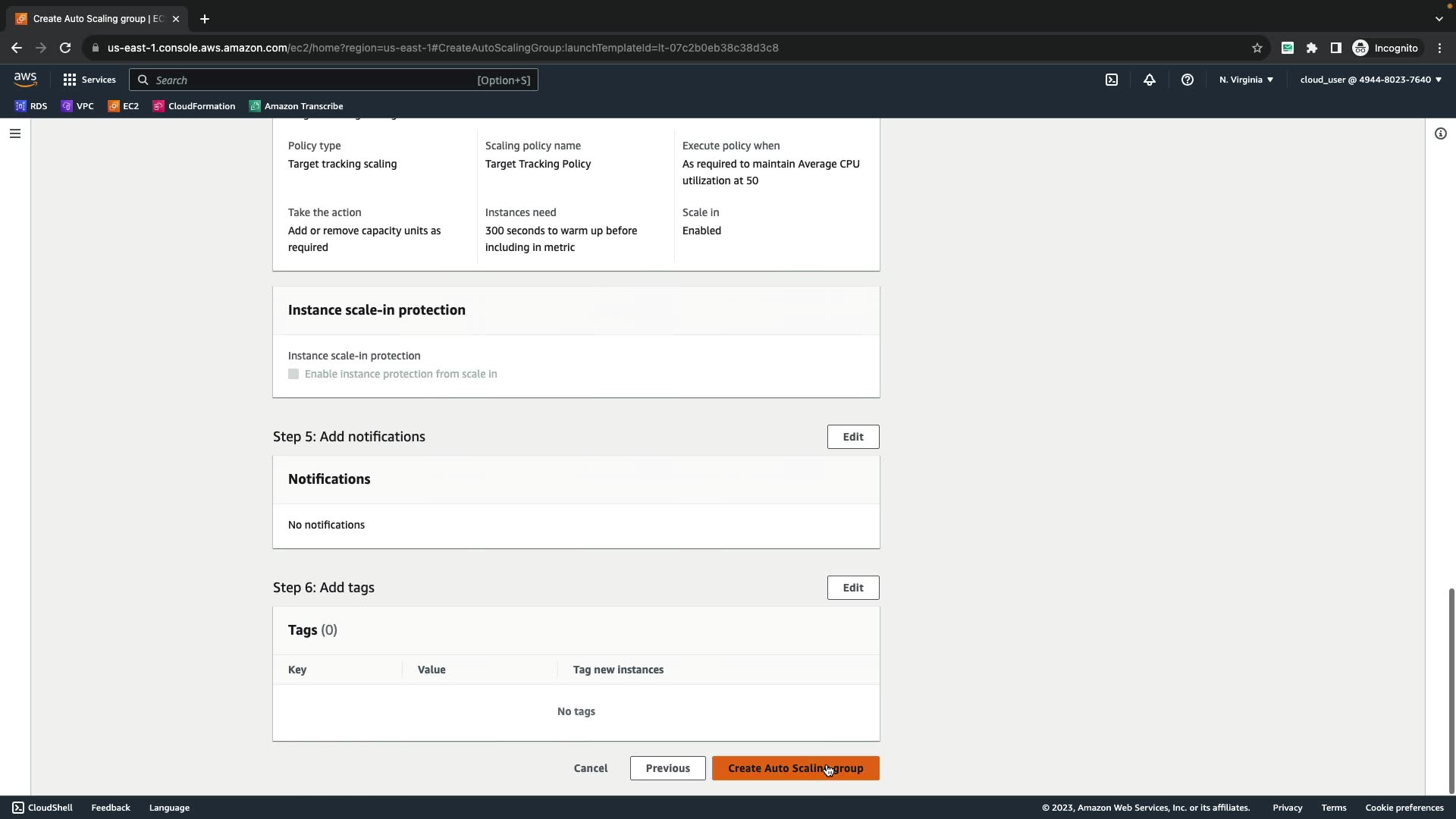This screenshot has width=1456, height=819.
Task: Open the Services grid menu
Action: [89, 80]
